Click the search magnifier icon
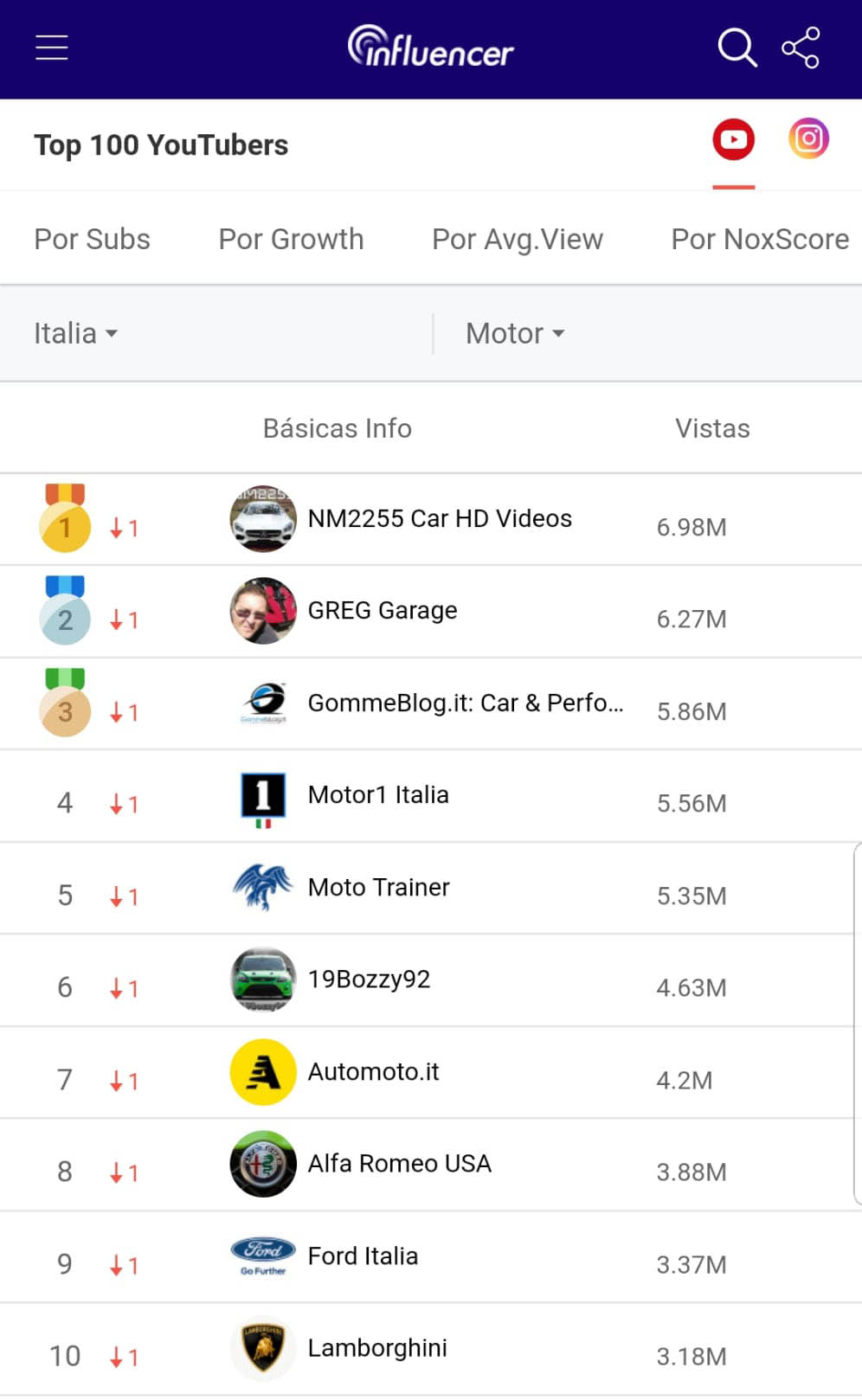 tap(737, 48)
